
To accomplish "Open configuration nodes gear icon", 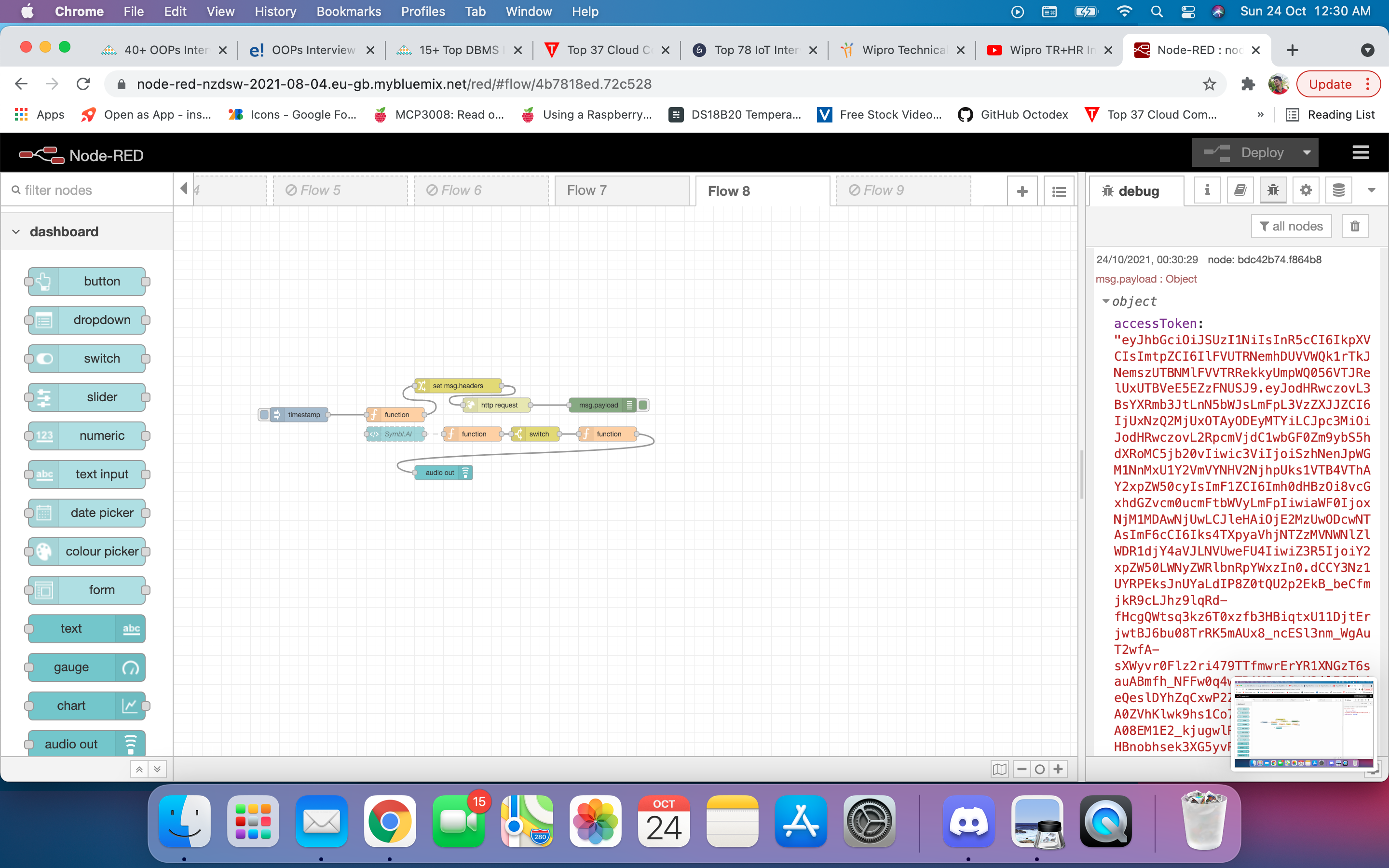I will point(1306,190).
